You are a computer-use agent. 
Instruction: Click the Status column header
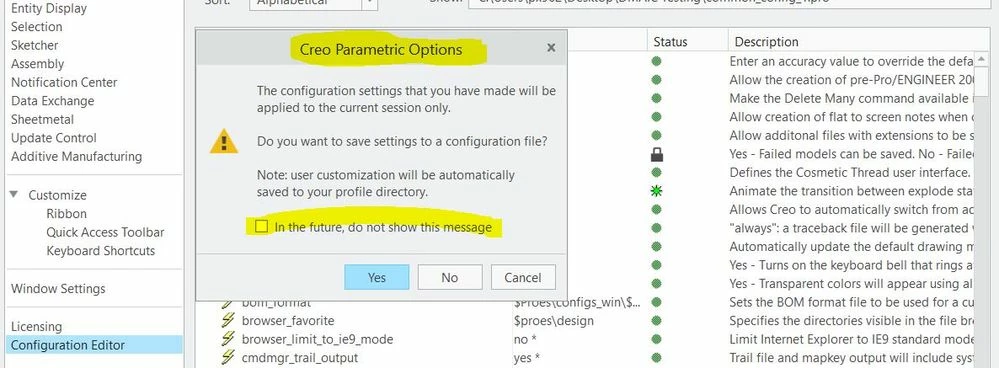click(x=670, y=42)
